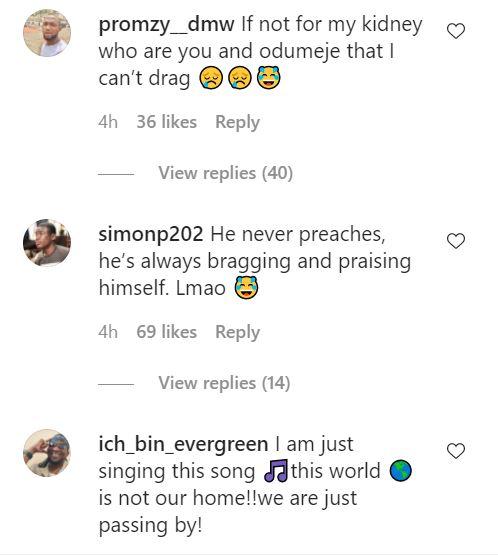Tap heart icon on simonp202's comment
This screenshot has width=498, height=555.
tap(456, 241)
